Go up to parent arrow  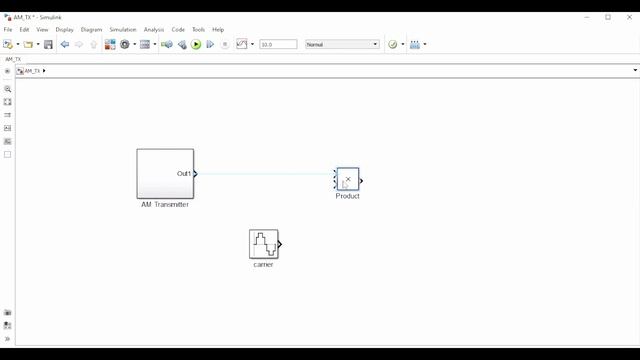[93, 44]
